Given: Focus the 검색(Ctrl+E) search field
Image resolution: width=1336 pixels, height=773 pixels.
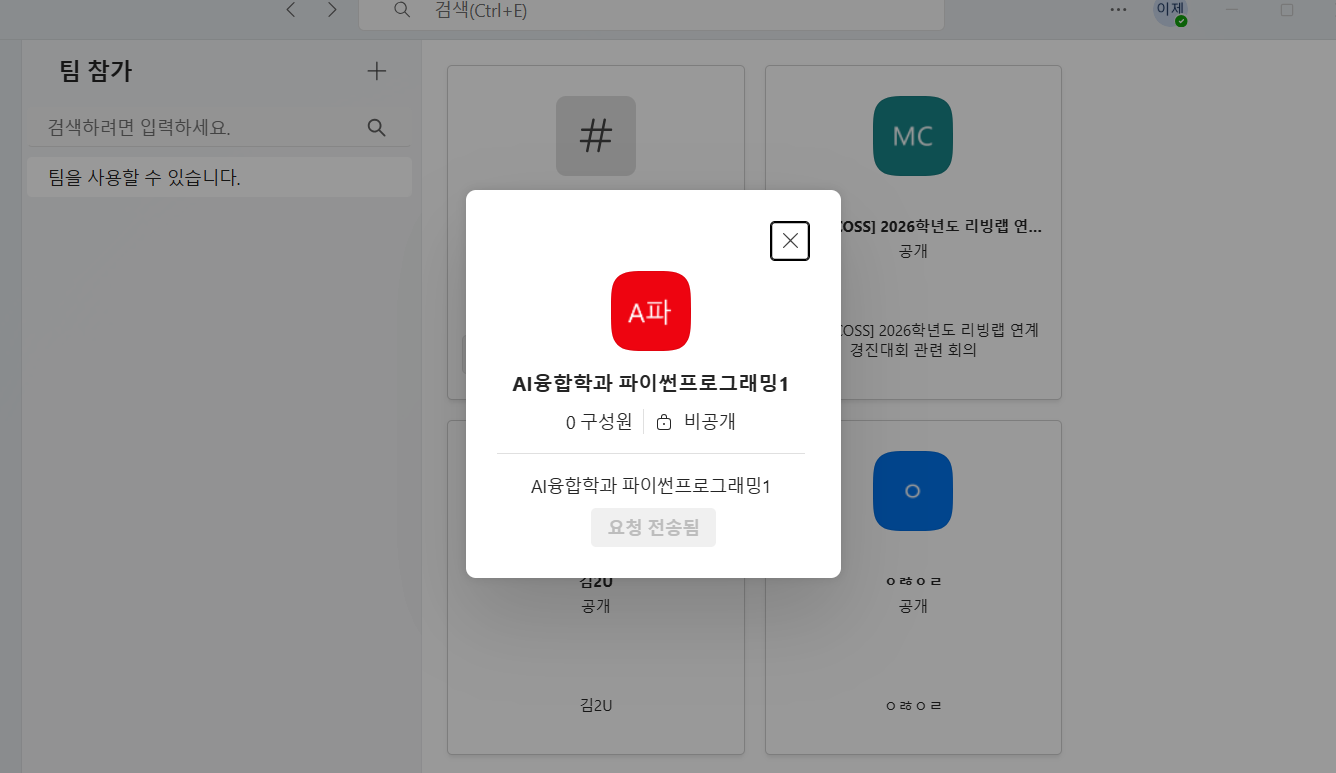Looking at the screenshot, I should point(651,12).
